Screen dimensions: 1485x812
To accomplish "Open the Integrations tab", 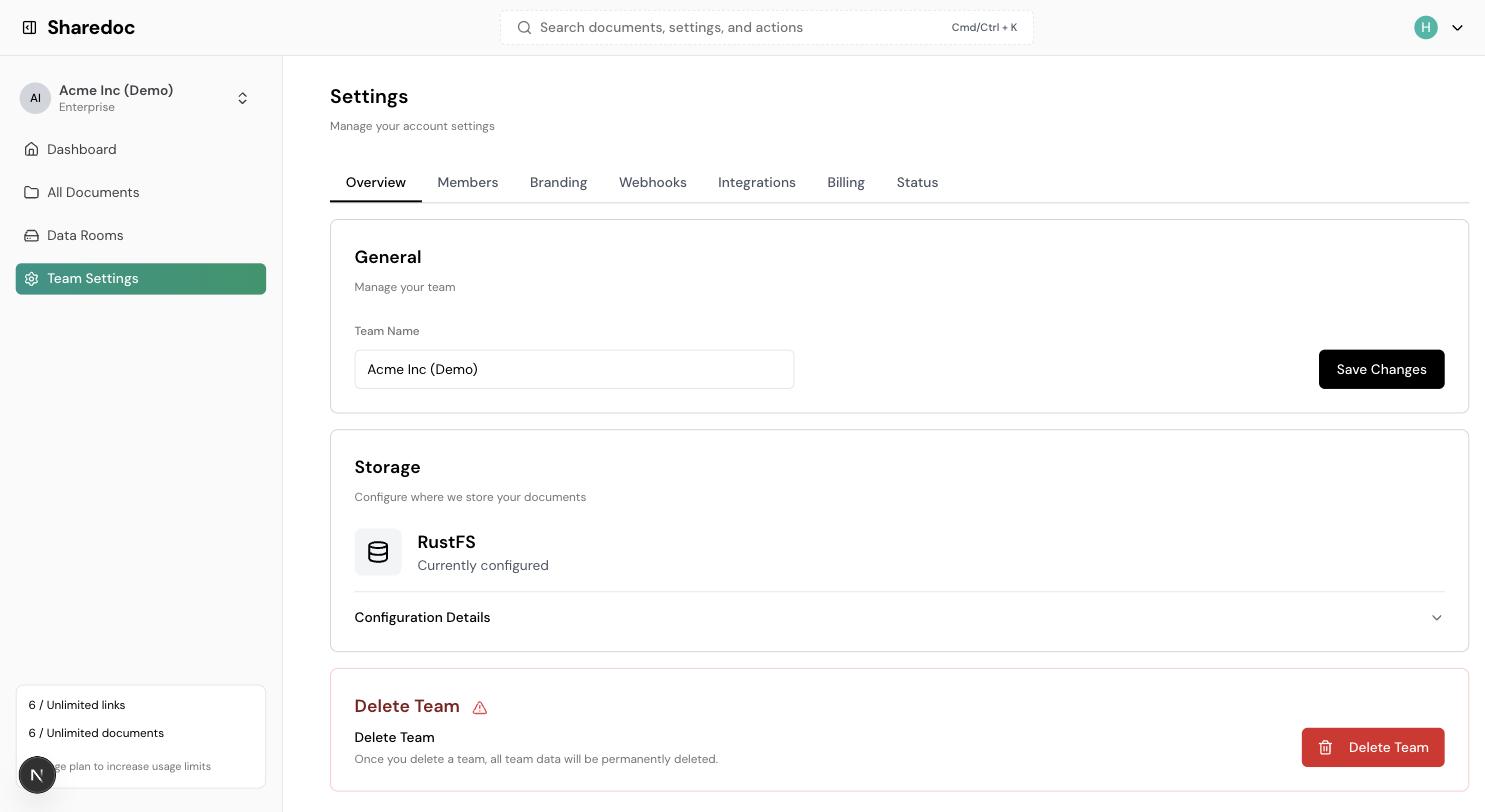I will pos(757,183).
